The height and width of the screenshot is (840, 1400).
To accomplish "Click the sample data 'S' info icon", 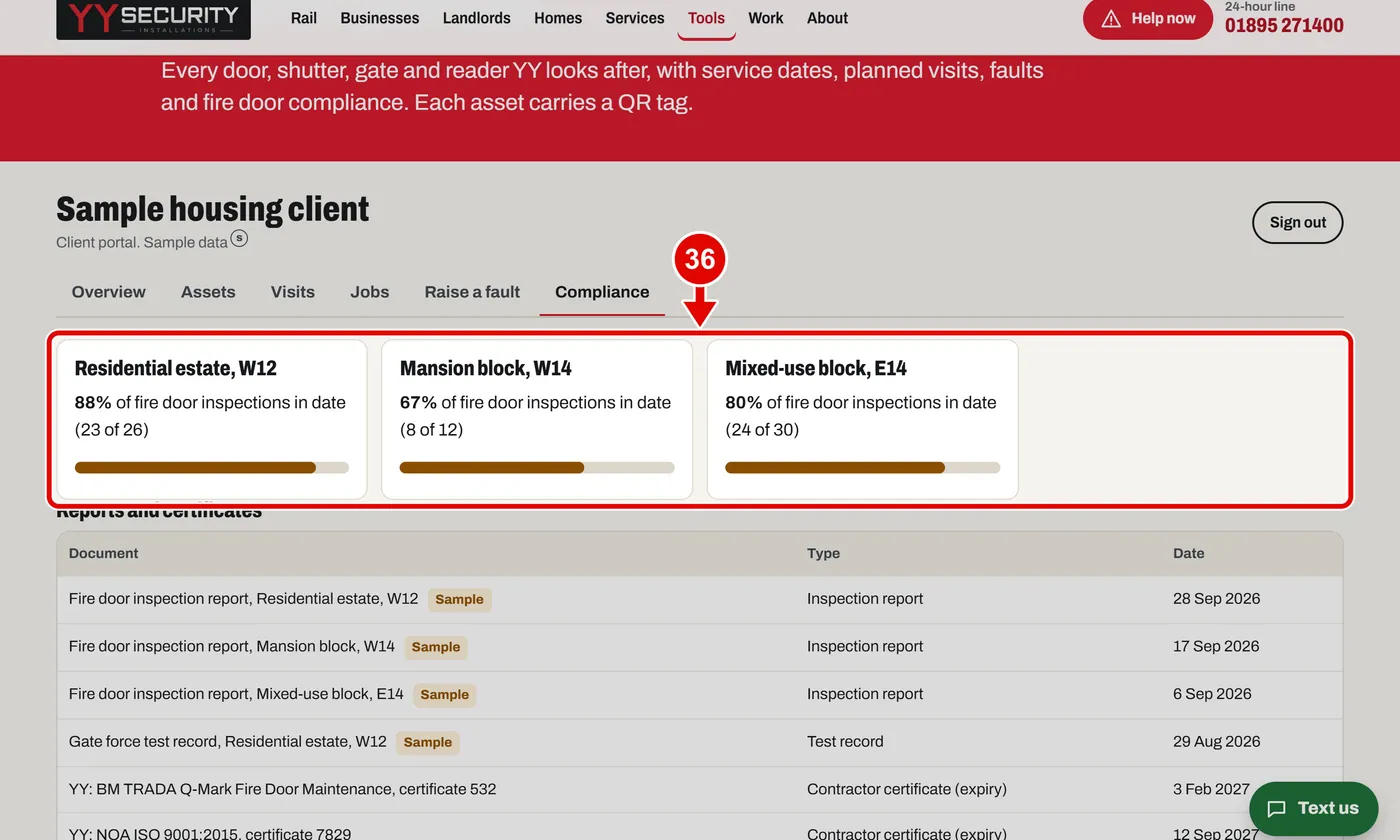I will coord(239,239).
